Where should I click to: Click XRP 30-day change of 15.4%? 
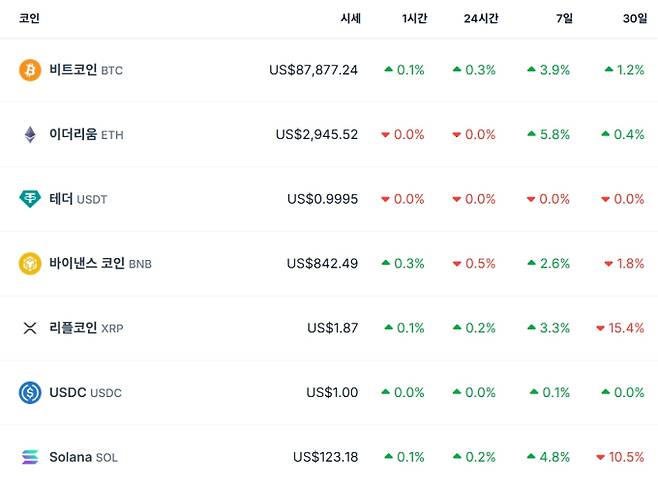[x=625, y=328]
